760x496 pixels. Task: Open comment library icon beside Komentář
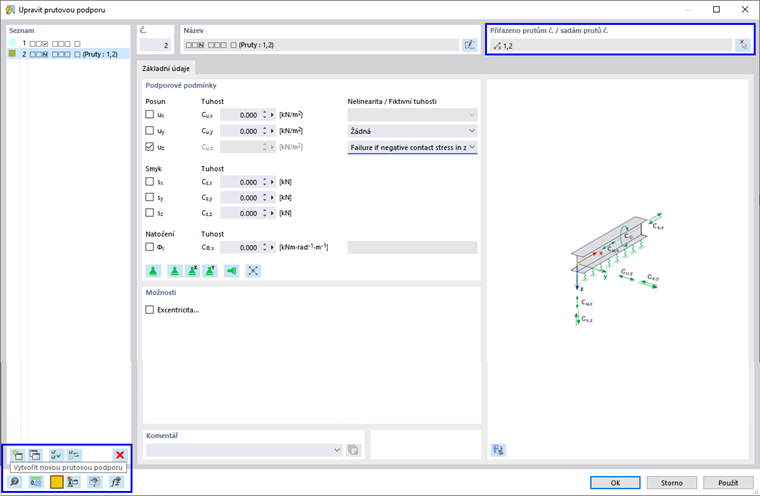(x=353, y=450)
